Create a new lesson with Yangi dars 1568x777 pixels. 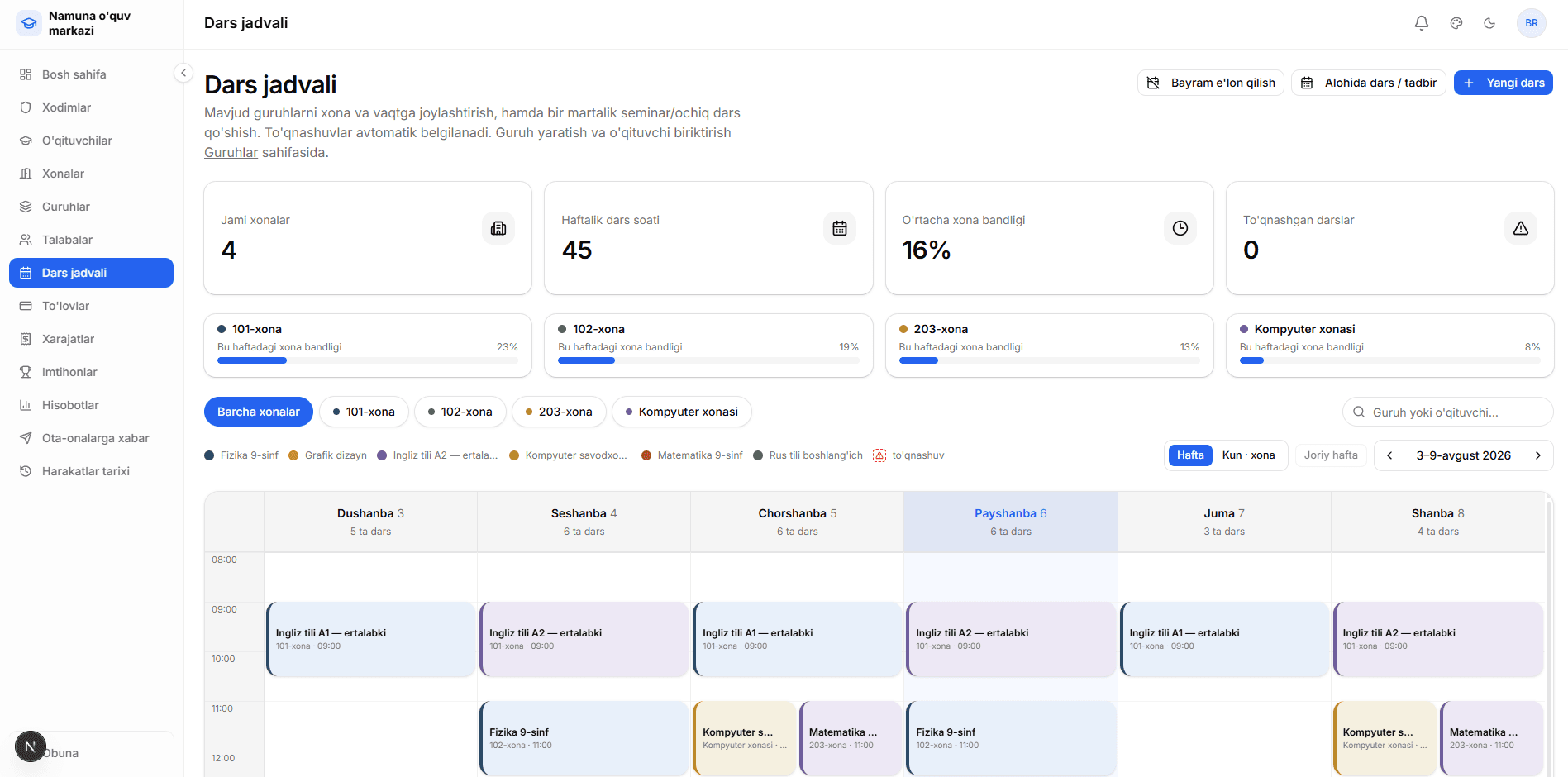(1504, 83)
